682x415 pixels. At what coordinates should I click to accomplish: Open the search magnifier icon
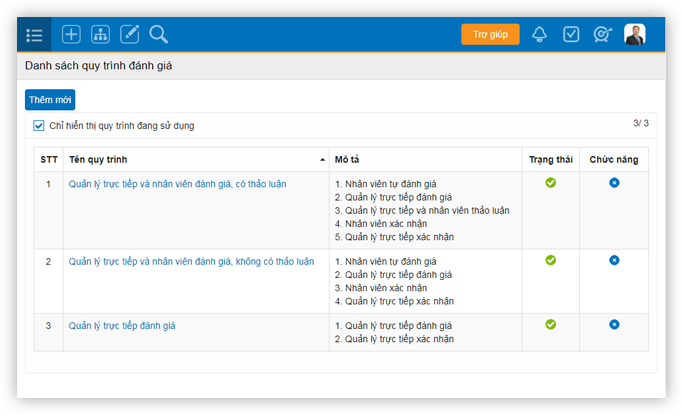158,35
